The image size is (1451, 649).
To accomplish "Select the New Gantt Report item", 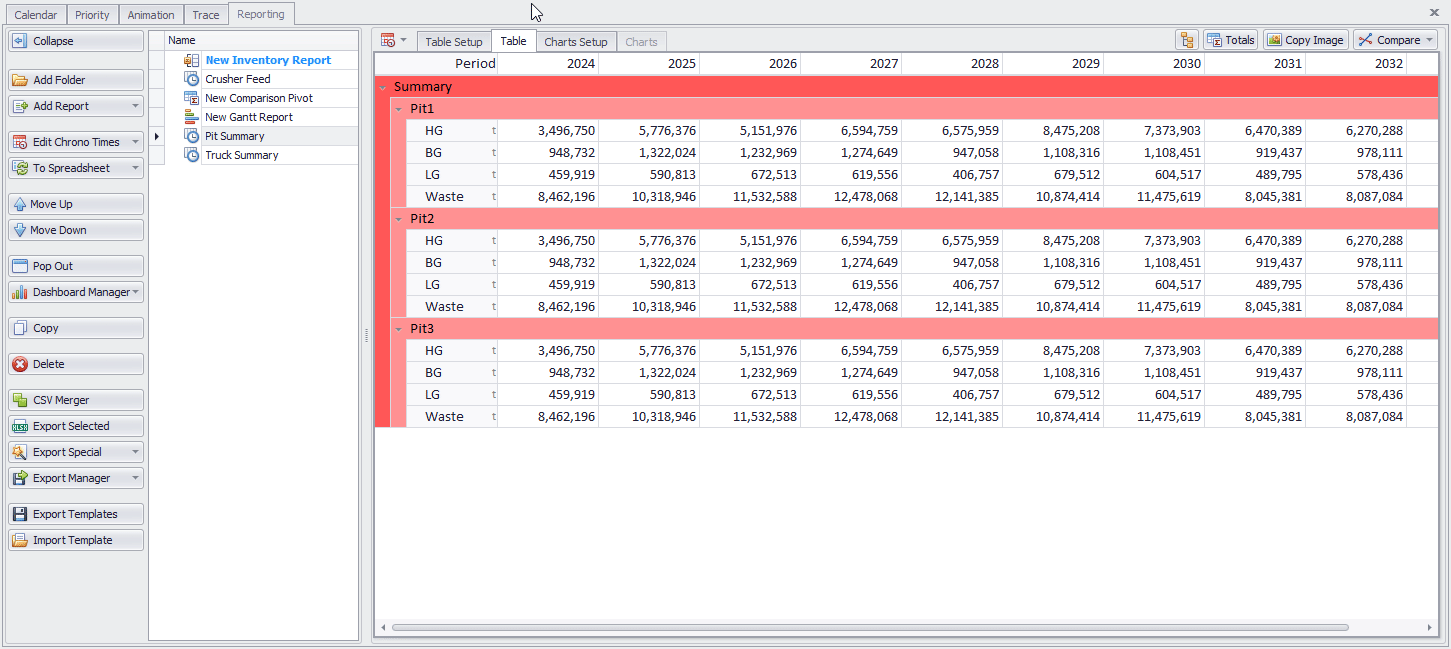I will [249, 117].
